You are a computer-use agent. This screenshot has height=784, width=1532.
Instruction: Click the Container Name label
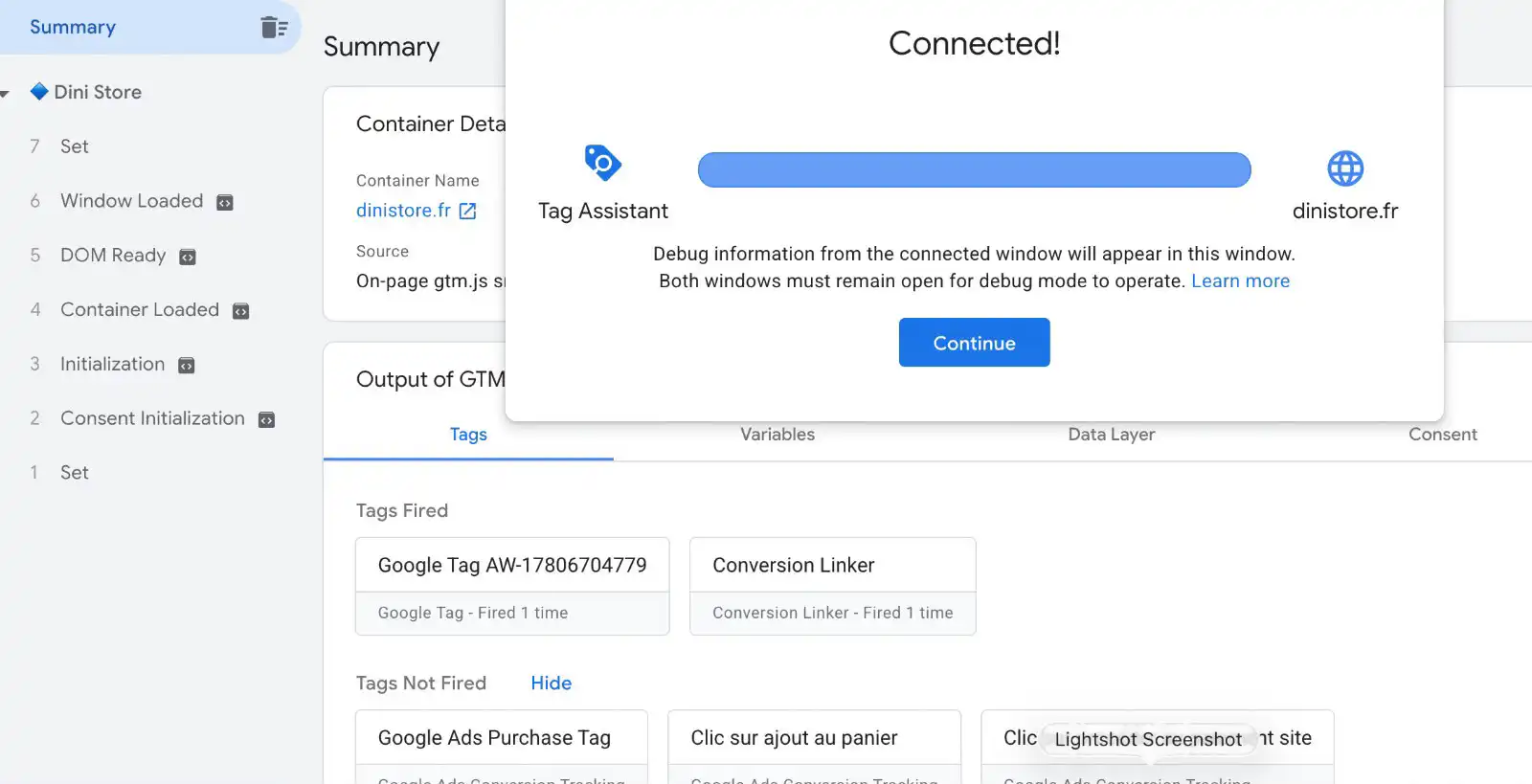click(417, 181)
